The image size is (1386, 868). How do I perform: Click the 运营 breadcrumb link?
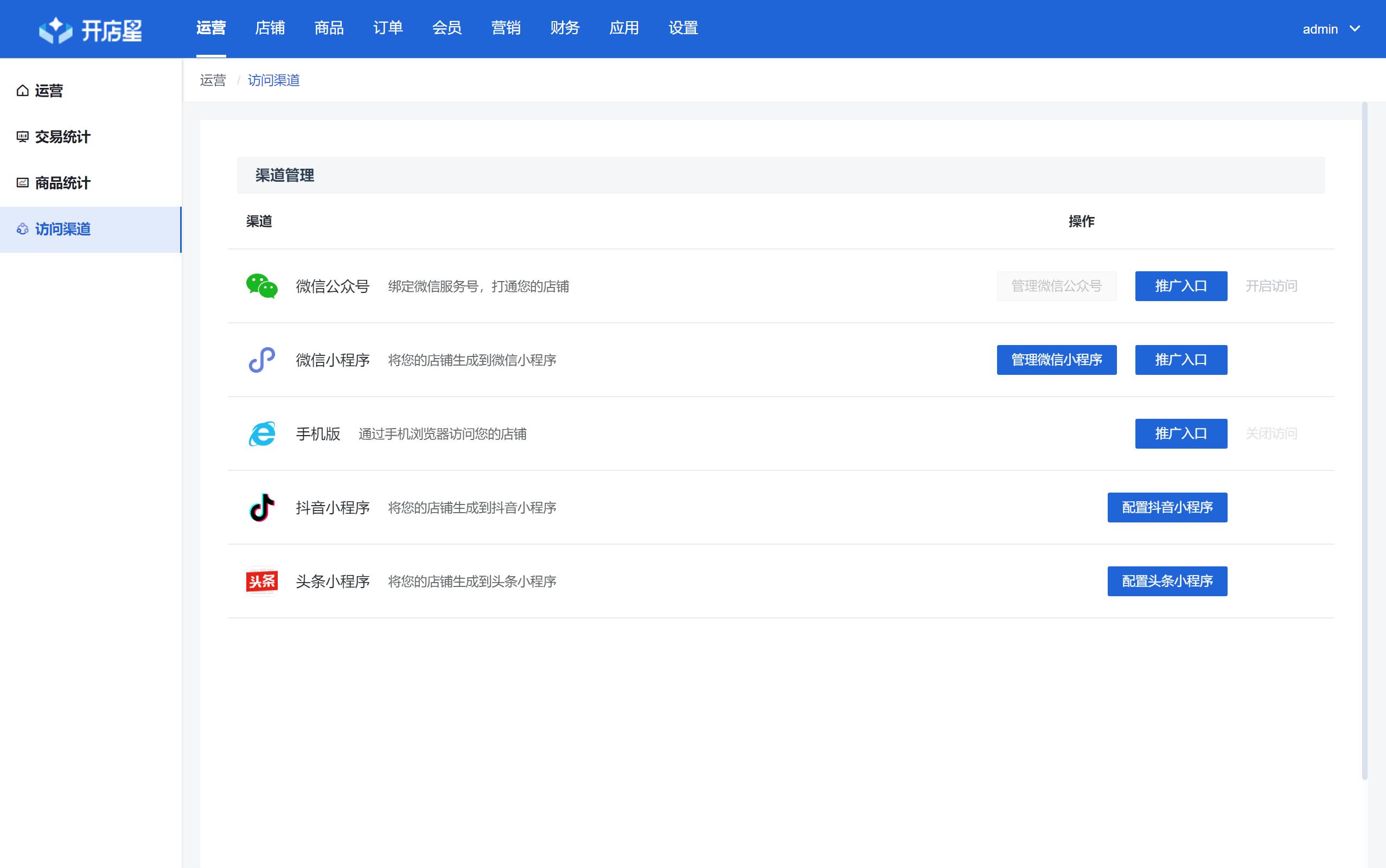[213, 80]
